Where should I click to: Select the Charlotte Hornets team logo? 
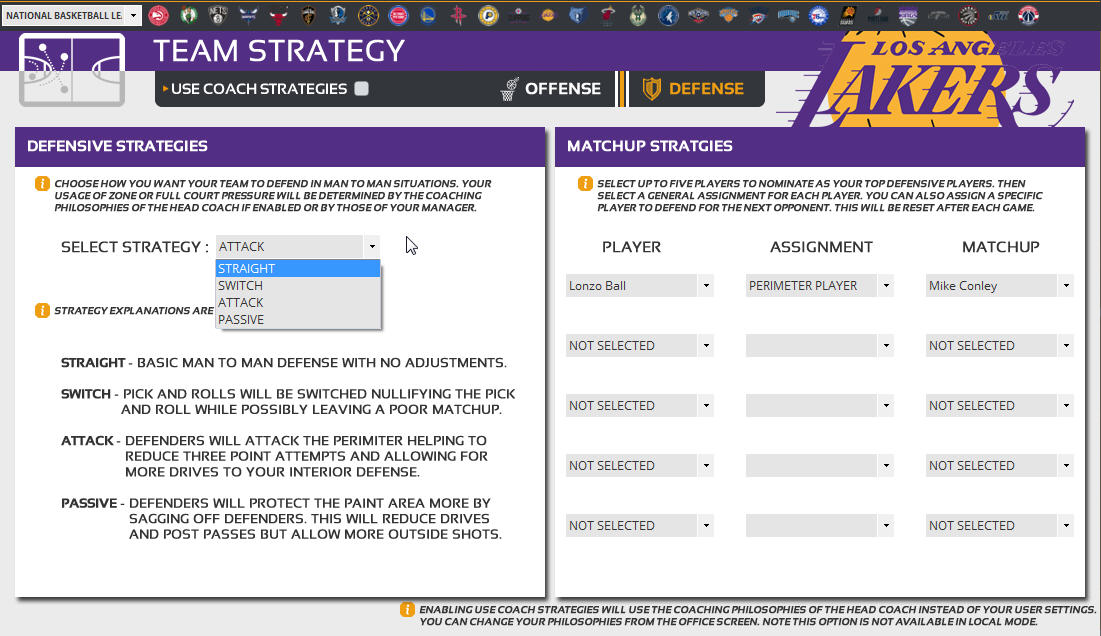249,15
